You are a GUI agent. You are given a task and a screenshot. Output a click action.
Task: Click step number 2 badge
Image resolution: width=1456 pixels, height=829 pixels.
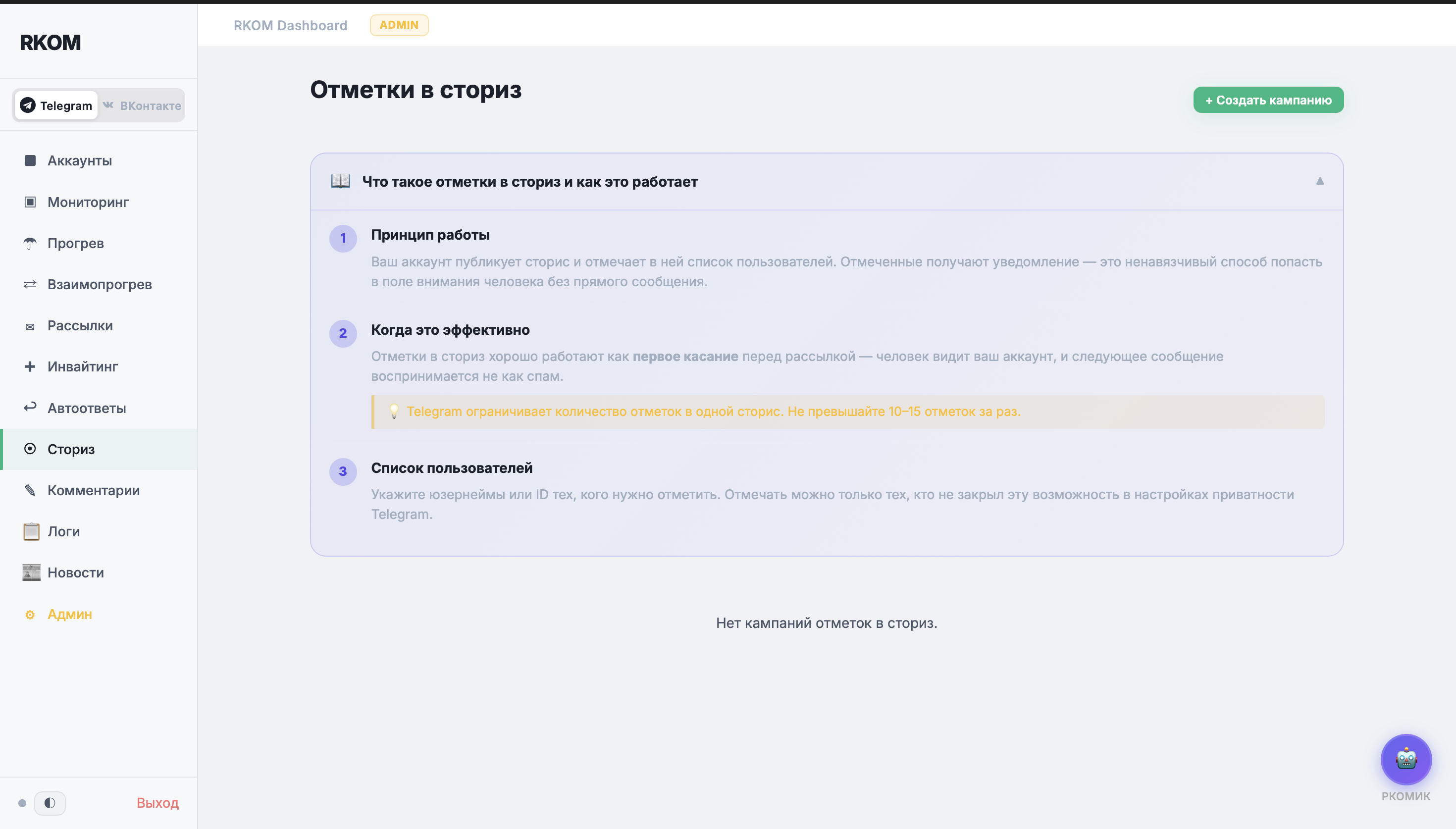343,333
